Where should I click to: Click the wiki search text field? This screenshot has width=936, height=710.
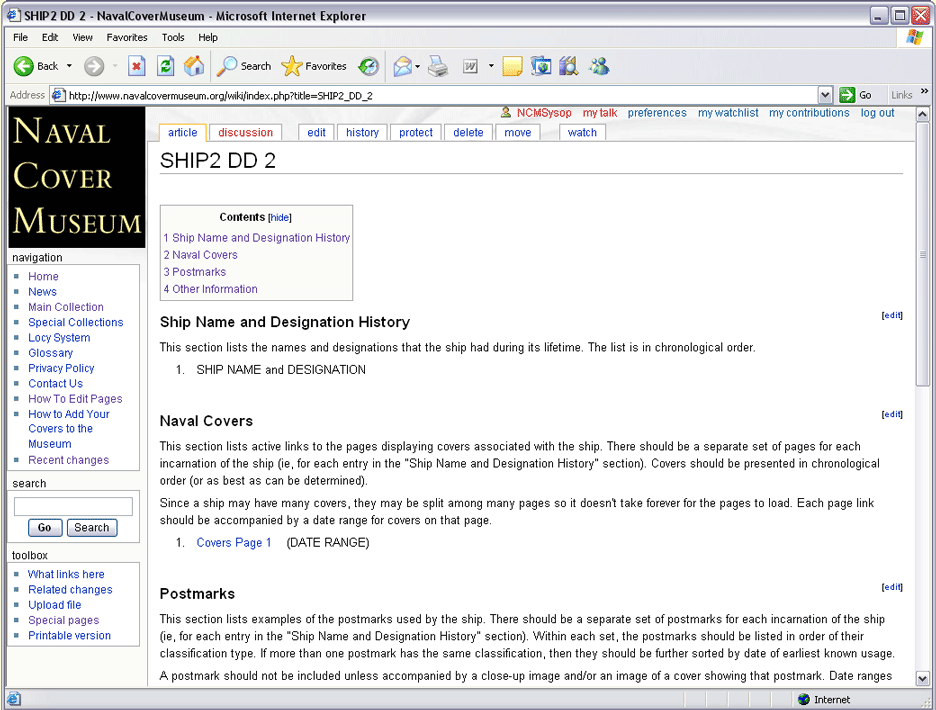pos(73,506)
